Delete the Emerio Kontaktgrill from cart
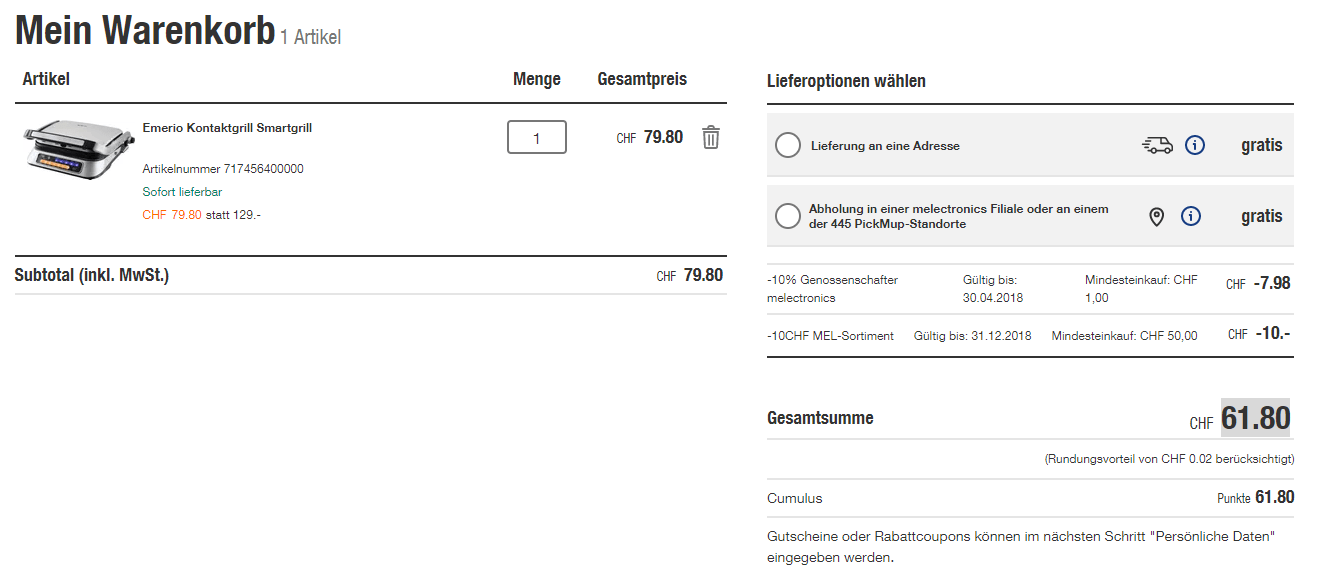This screenshot has height=572, width=1324. coord(710,137)
